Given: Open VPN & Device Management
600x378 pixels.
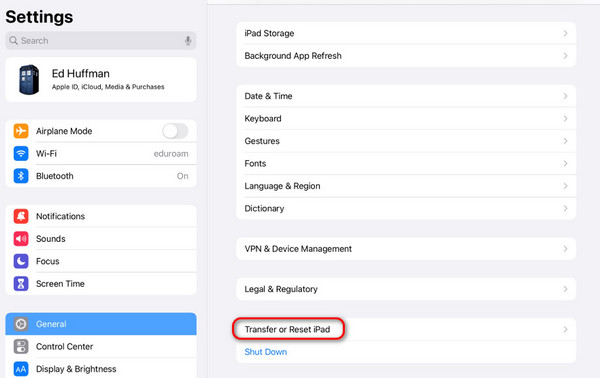Looking at the screenshot, I should coord(406,249).
